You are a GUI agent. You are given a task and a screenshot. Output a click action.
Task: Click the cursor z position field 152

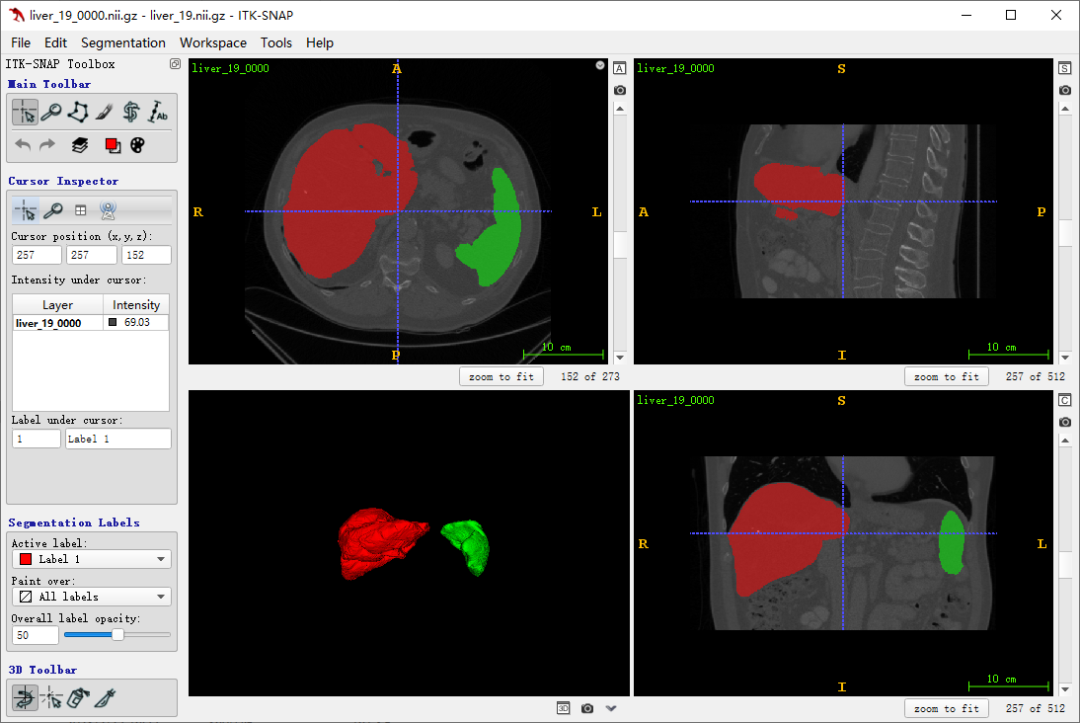[x=147, y=255]
